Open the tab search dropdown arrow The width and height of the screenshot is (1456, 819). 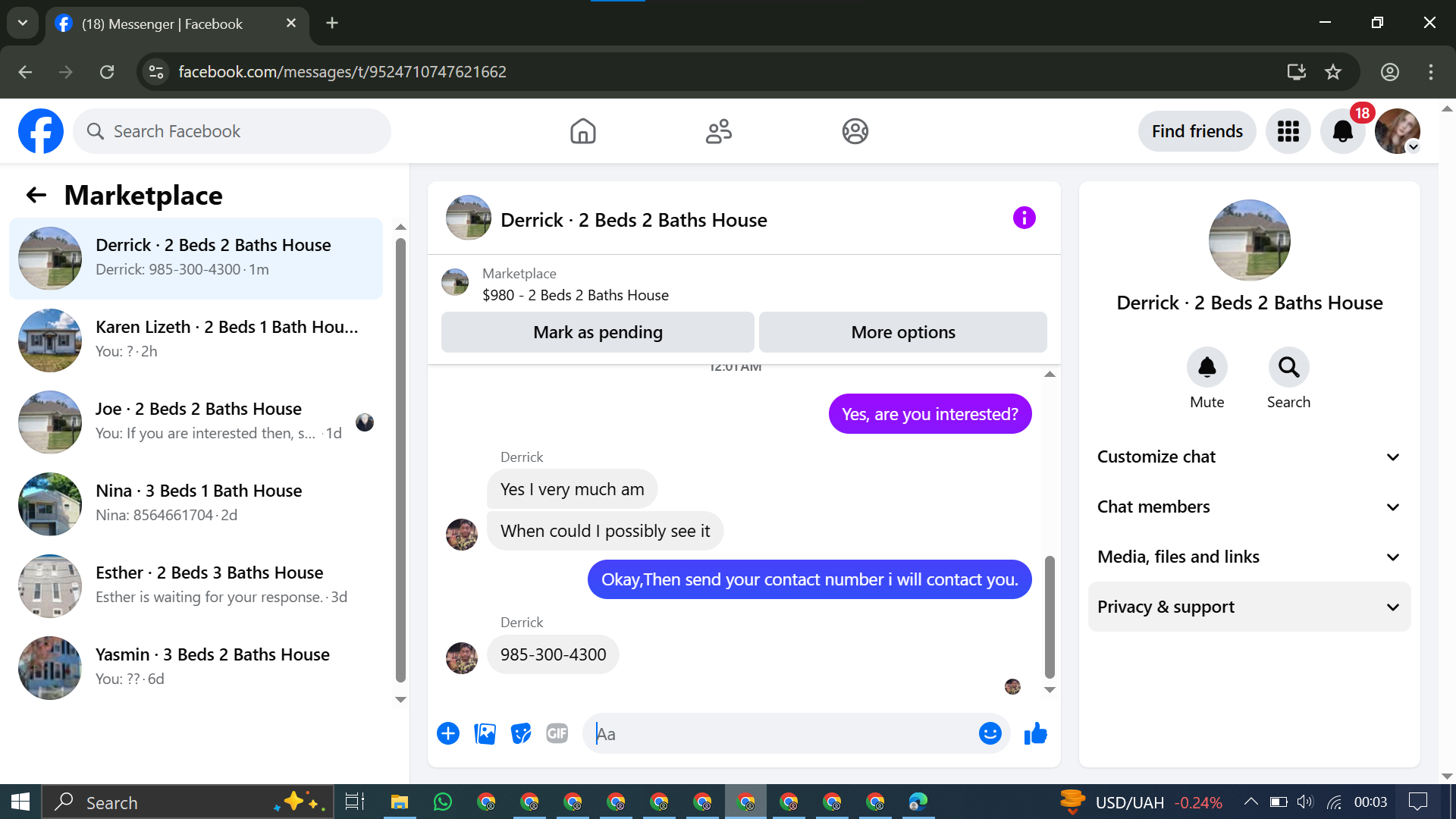pos(23,23)
